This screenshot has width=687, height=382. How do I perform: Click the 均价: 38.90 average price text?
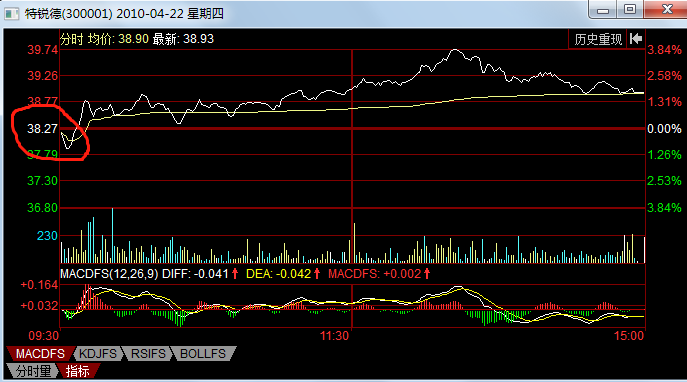(x=118, y=39)
